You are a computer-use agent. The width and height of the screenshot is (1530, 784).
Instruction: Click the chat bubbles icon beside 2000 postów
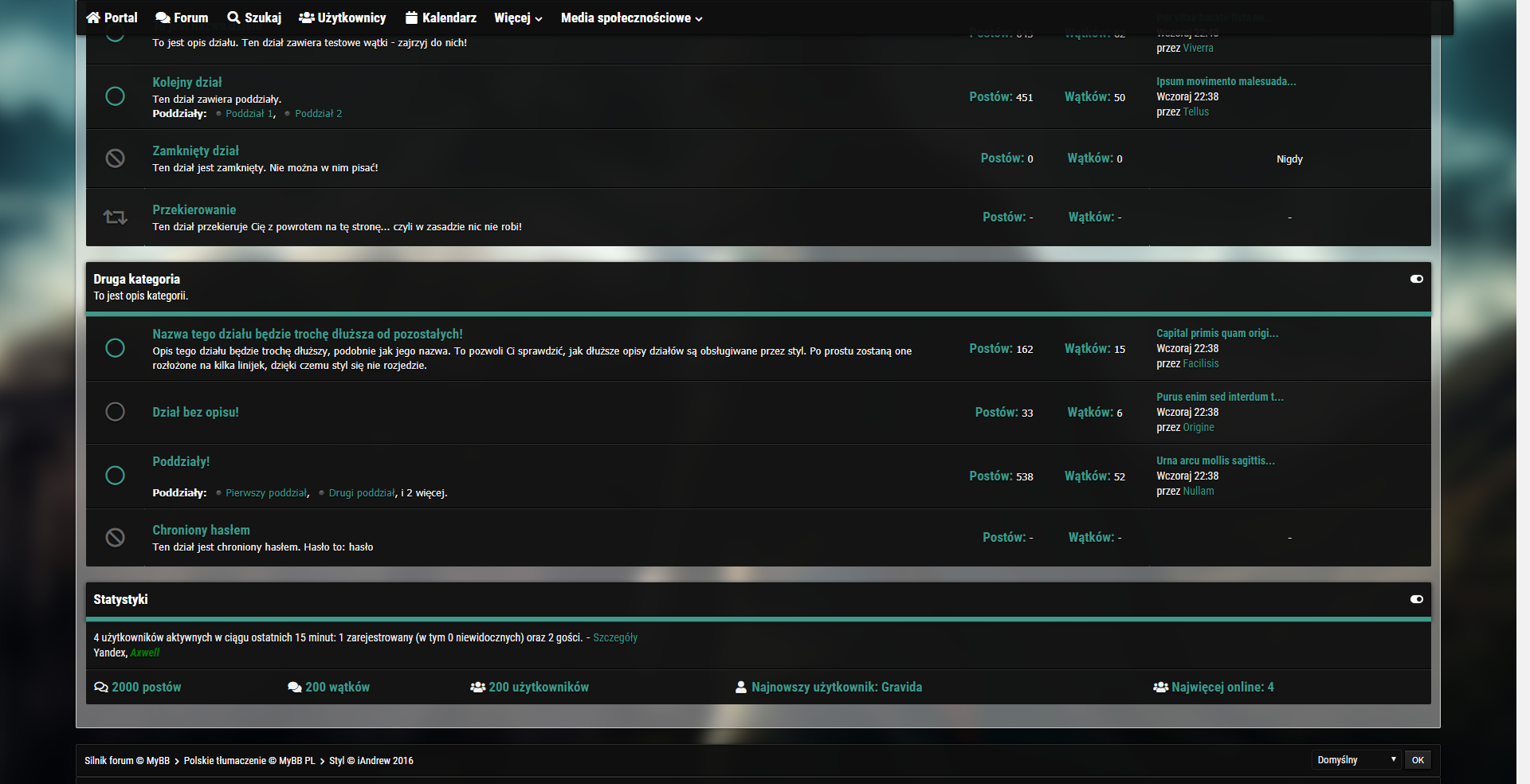point(101,687)
